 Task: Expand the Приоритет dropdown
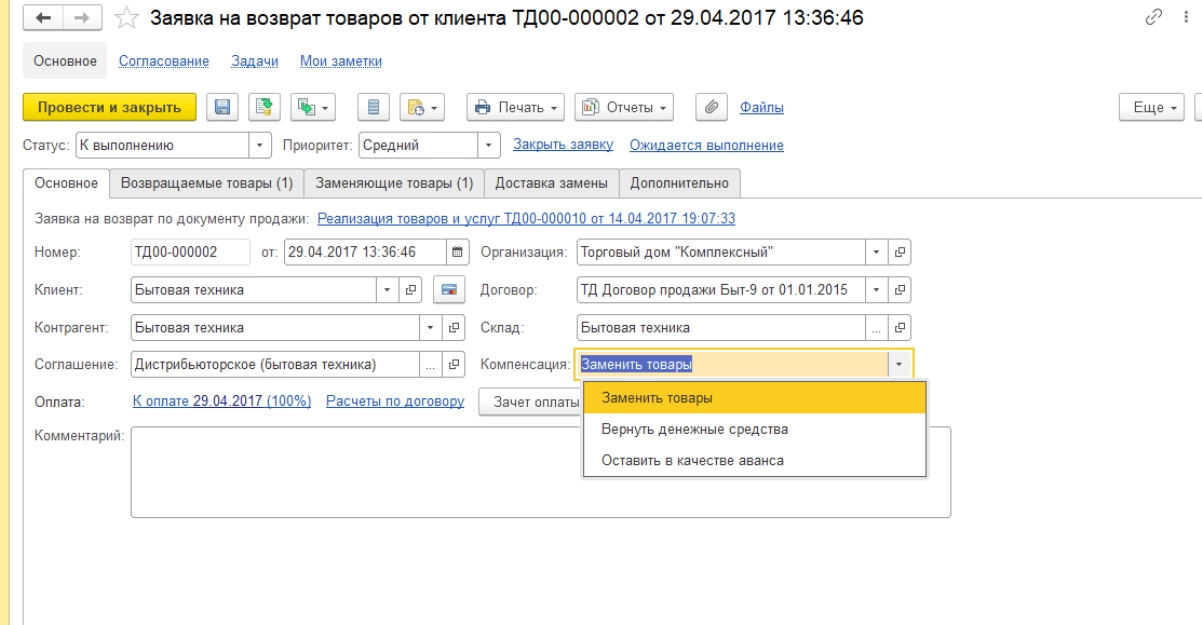(489, 145)
